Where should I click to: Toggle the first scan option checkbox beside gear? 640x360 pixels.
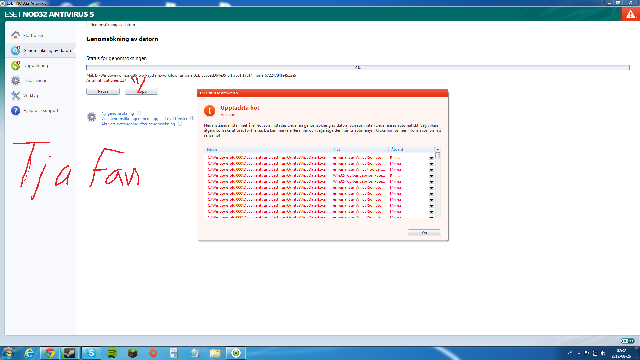139,113
